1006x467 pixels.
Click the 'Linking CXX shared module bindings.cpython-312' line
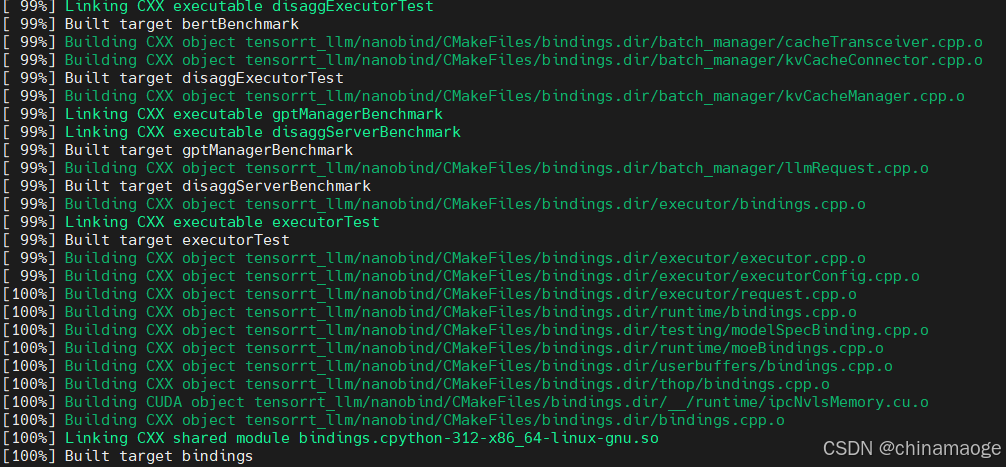pos(330,438)
